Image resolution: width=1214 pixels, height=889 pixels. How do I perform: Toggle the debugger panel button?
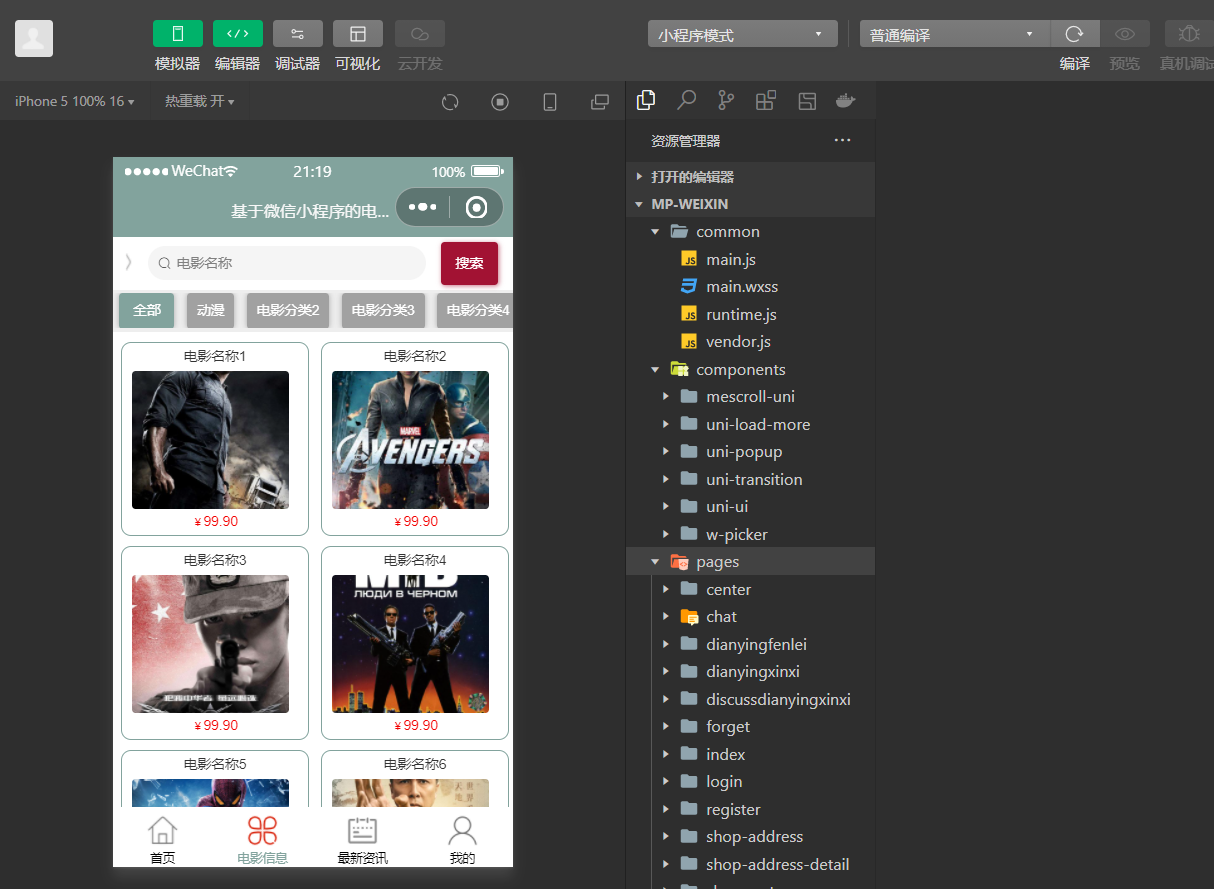click(x=298, y=34)
